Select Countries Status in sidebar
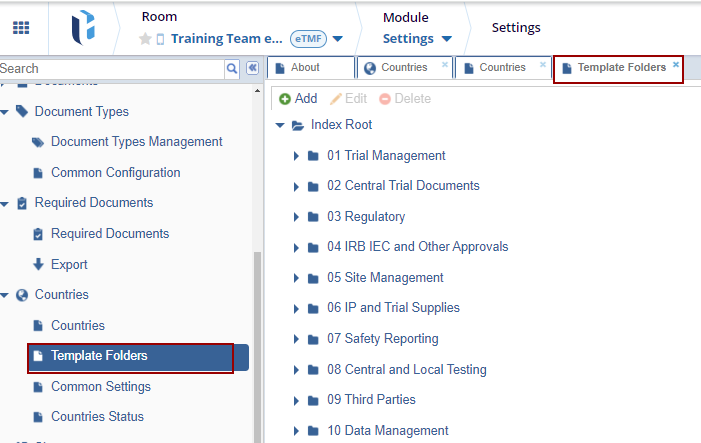The height and width of the screenshot is (443, 701). (97, 417)
